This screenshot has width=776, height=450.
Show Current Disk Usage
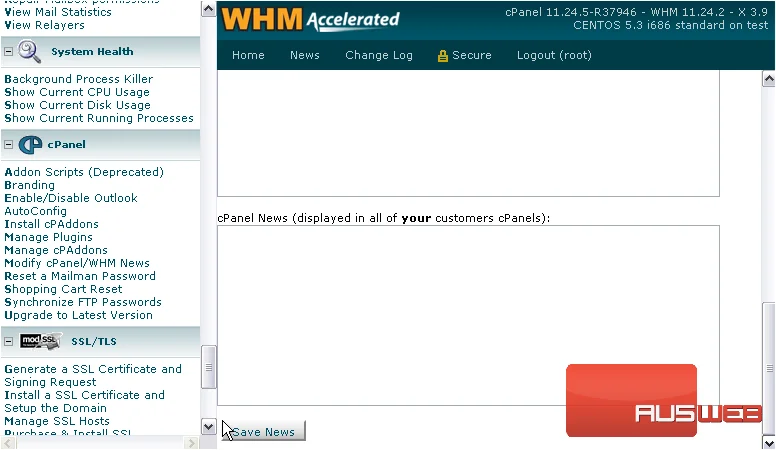pos(77,105)
